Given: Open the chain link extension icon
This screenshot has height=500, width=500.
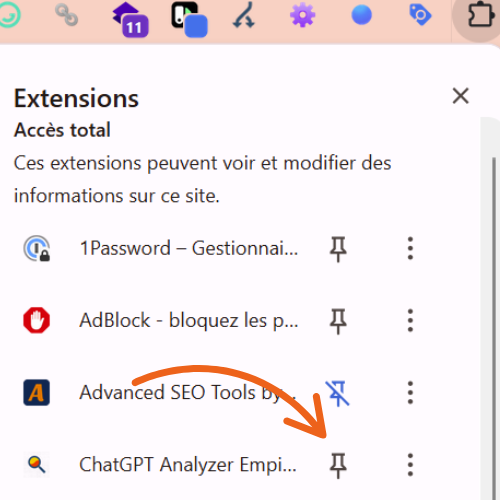Looking at the screenshot, I should tap(66, 15).
